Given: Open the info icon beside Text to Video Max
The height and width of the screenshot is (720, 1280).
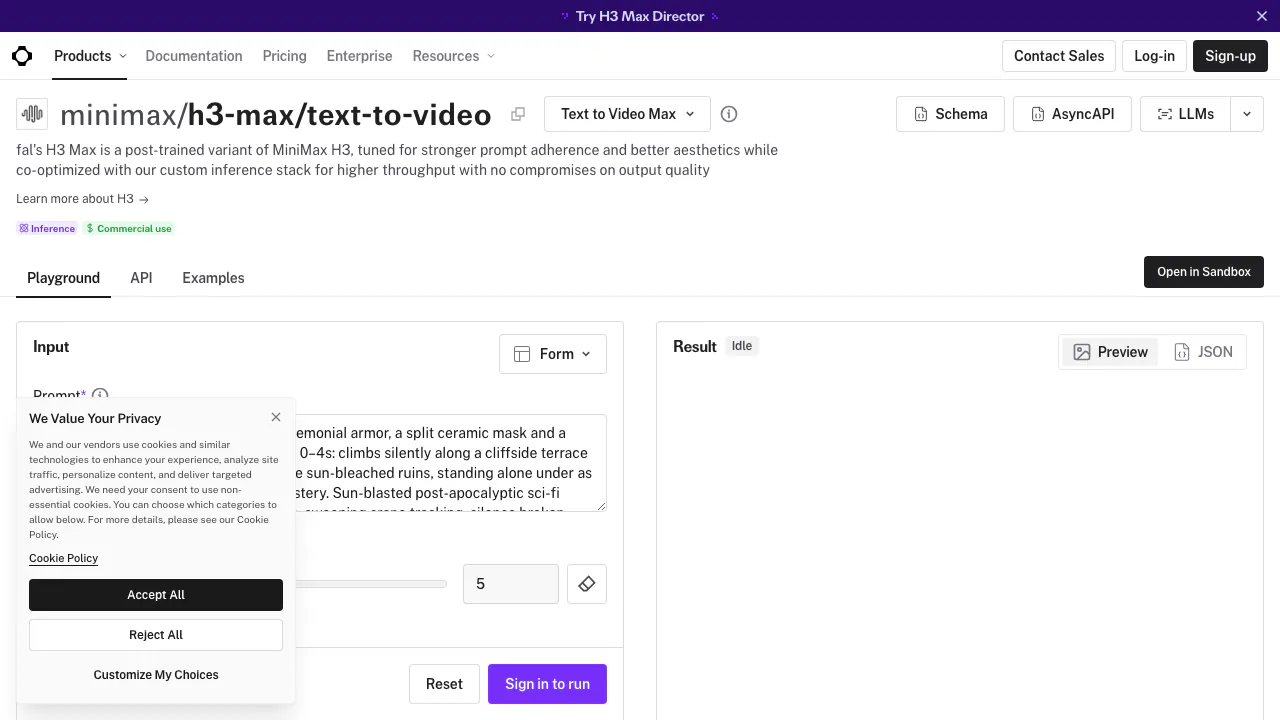Looking at the screenshot, I should tap(729, 114).
